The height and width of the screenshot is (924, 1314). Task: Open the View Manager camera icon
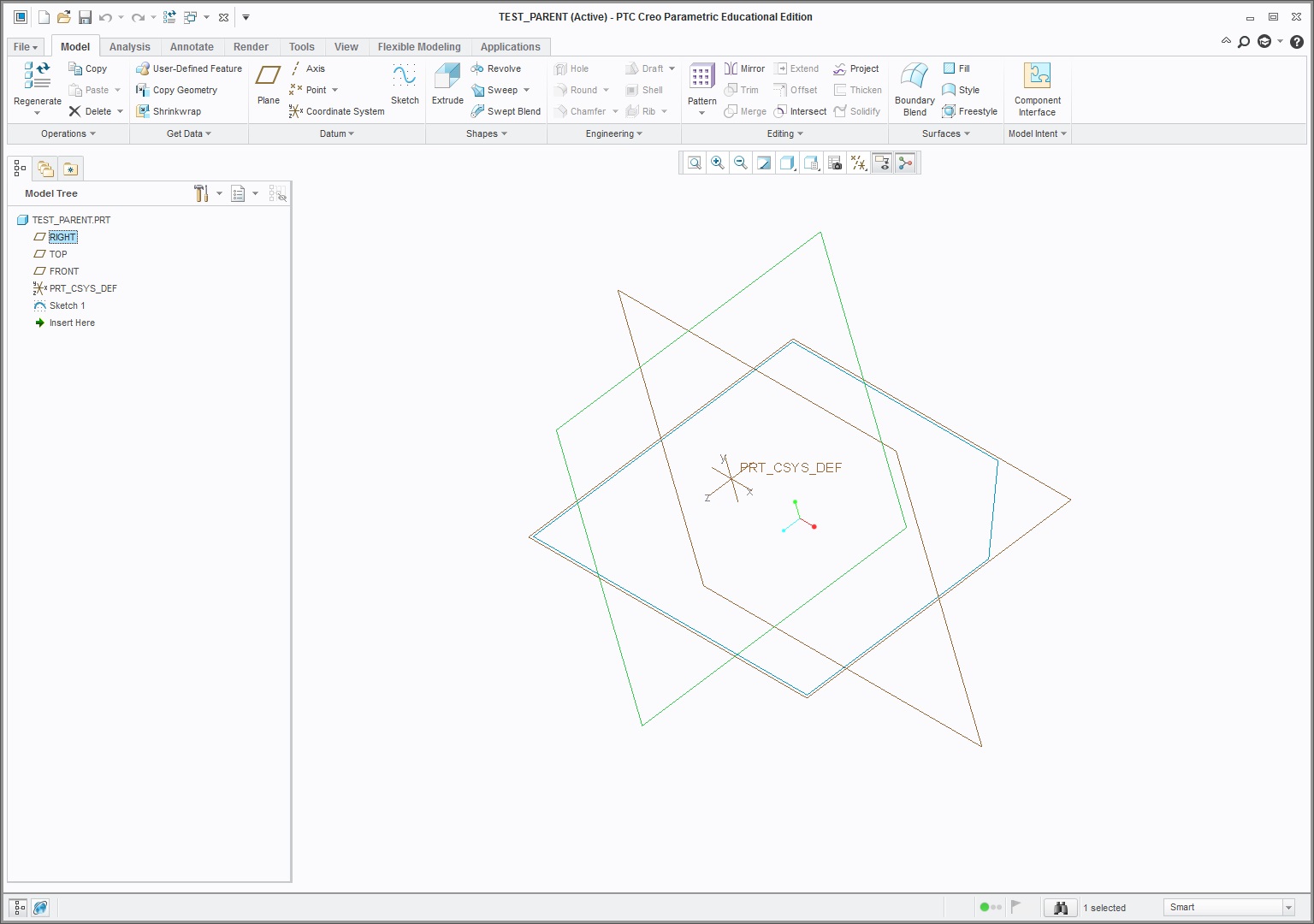click(x=835, y=163)
